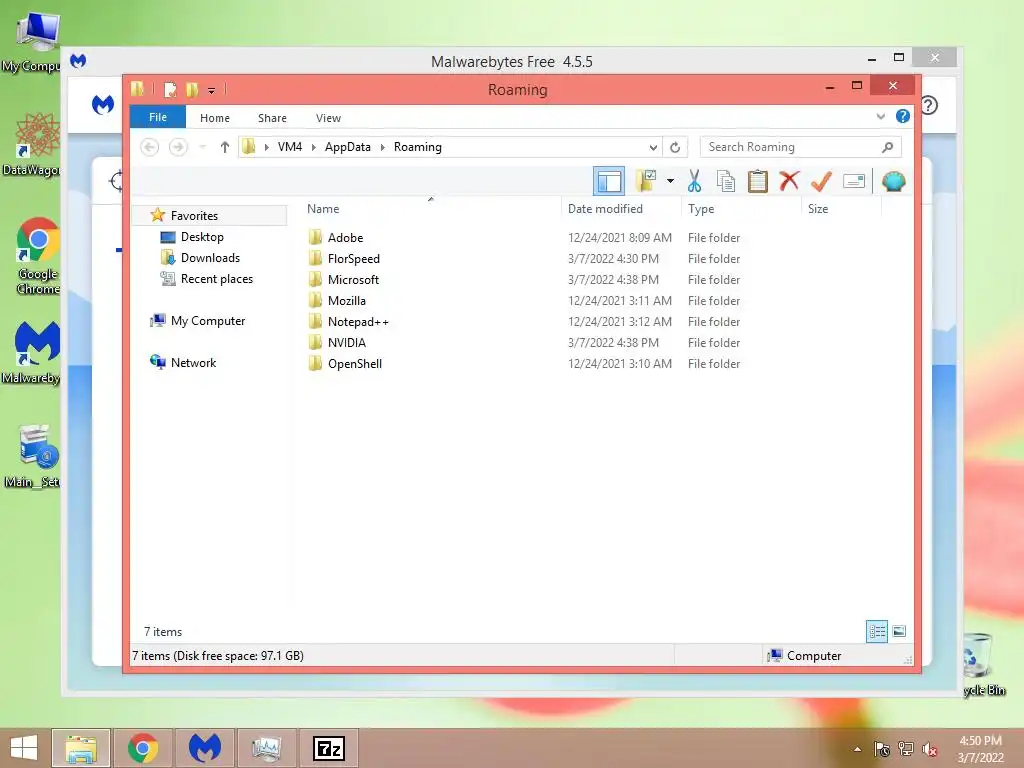
Task: Click the search magnifier icon
Action: 887,147
